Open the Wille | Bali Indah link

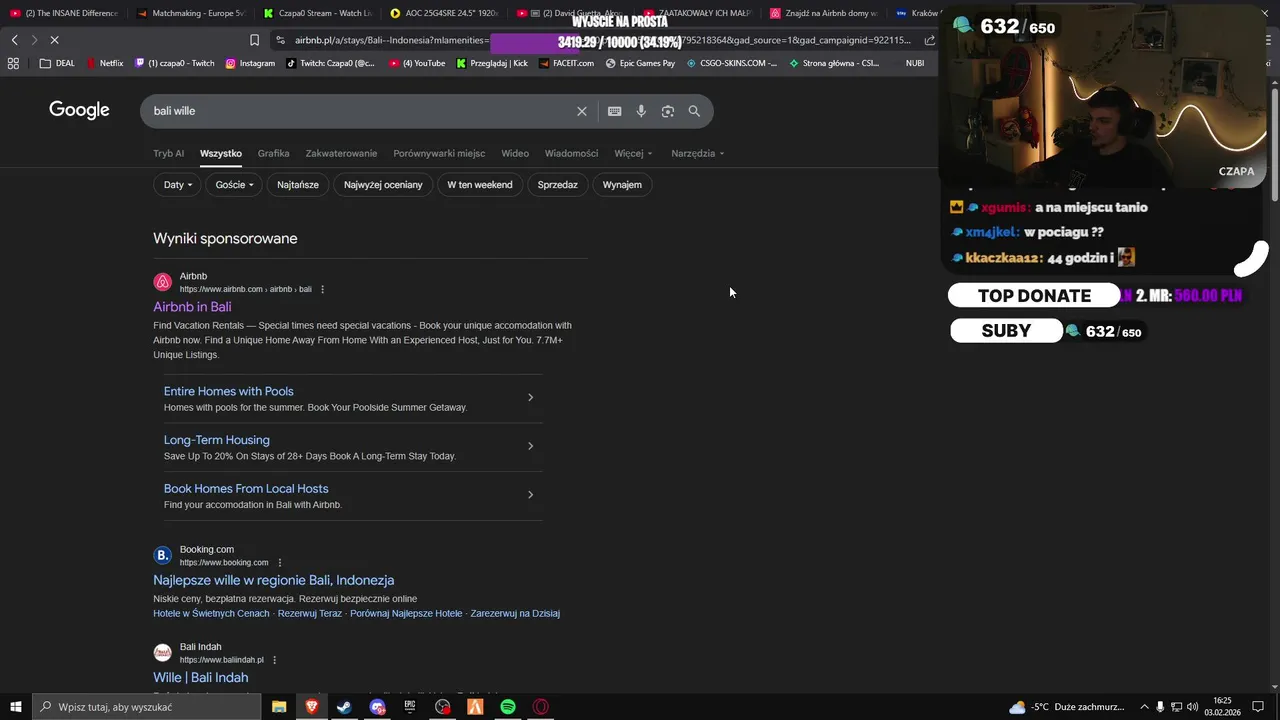click(x=200, y=677)
